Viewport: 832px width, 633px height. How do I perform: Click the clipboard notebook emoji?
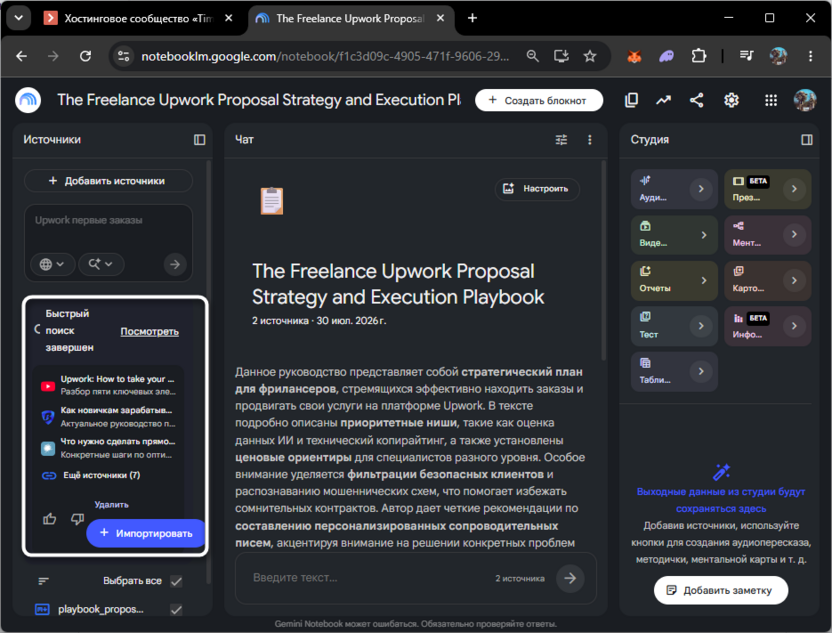(272, 201)
